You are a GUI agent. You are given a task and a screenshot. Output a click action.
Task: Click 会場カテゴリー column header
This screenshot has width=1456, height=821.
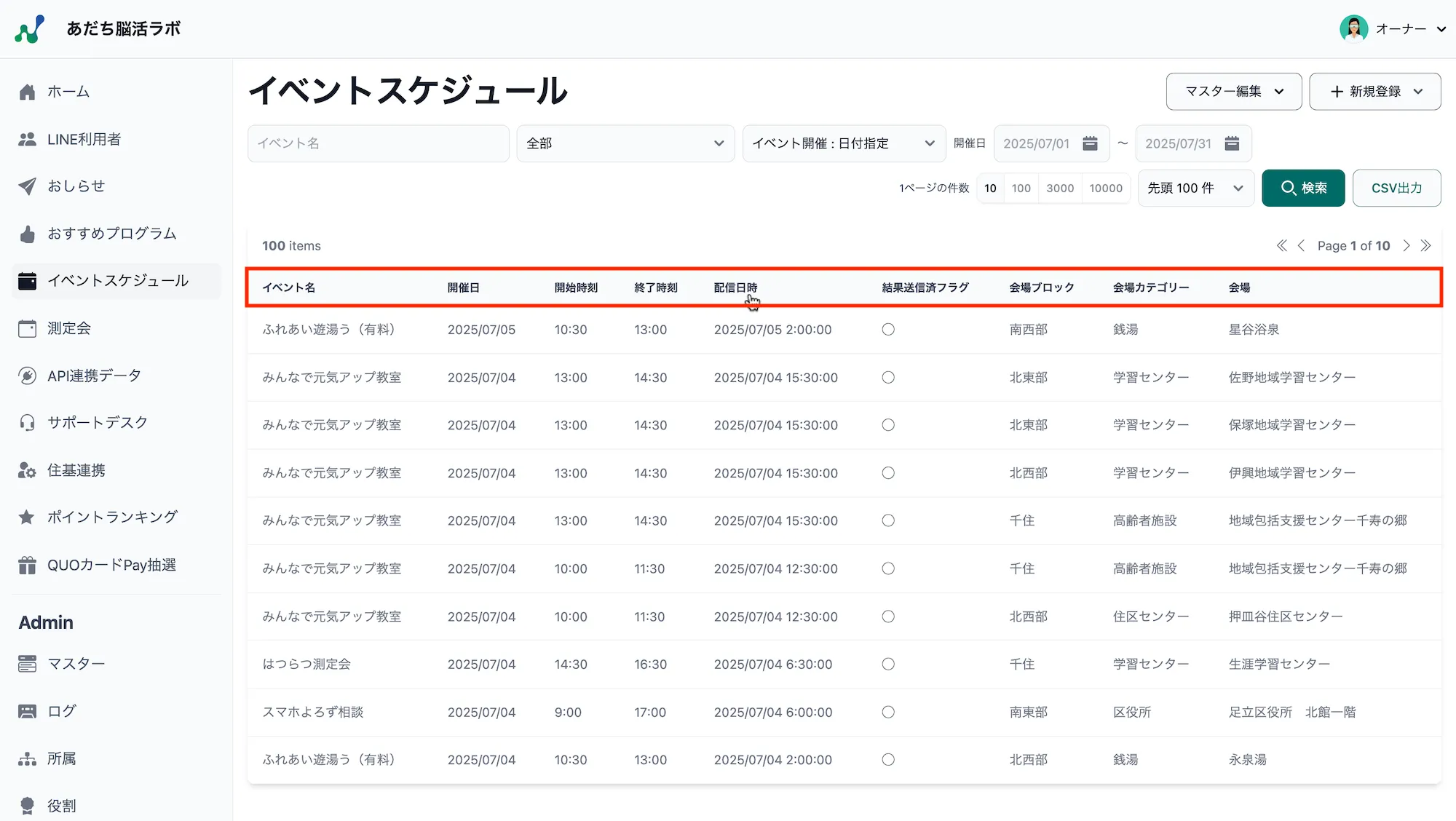tap(1151, 287)
